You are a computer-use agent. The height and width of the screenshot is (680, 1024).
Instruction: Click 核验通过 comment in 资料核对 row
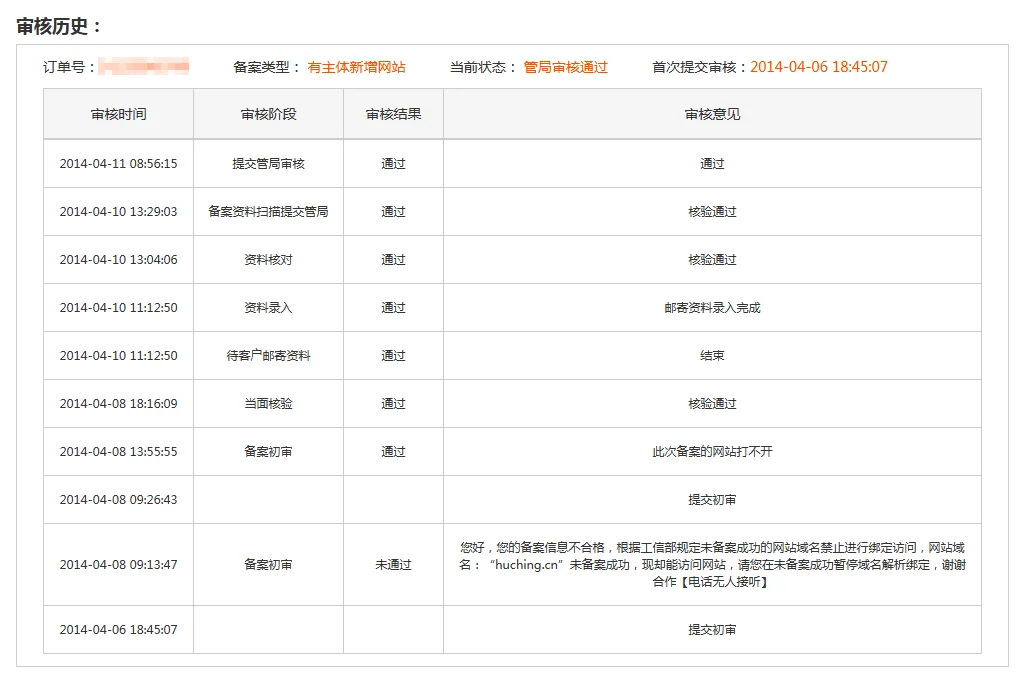[712, 260]
